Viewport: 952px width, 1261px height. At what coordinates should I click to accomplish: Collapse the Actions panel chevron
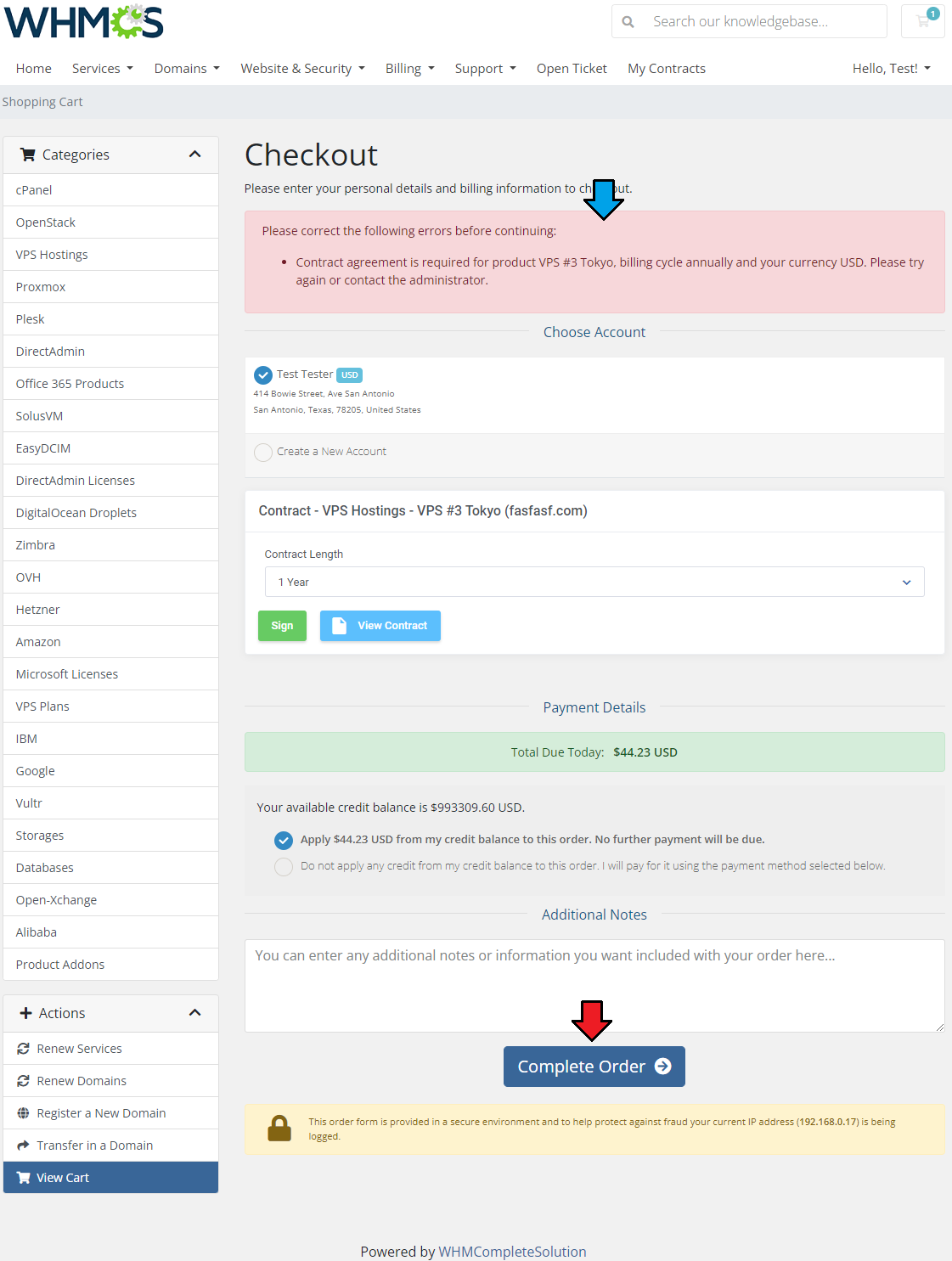point(194,1013)
